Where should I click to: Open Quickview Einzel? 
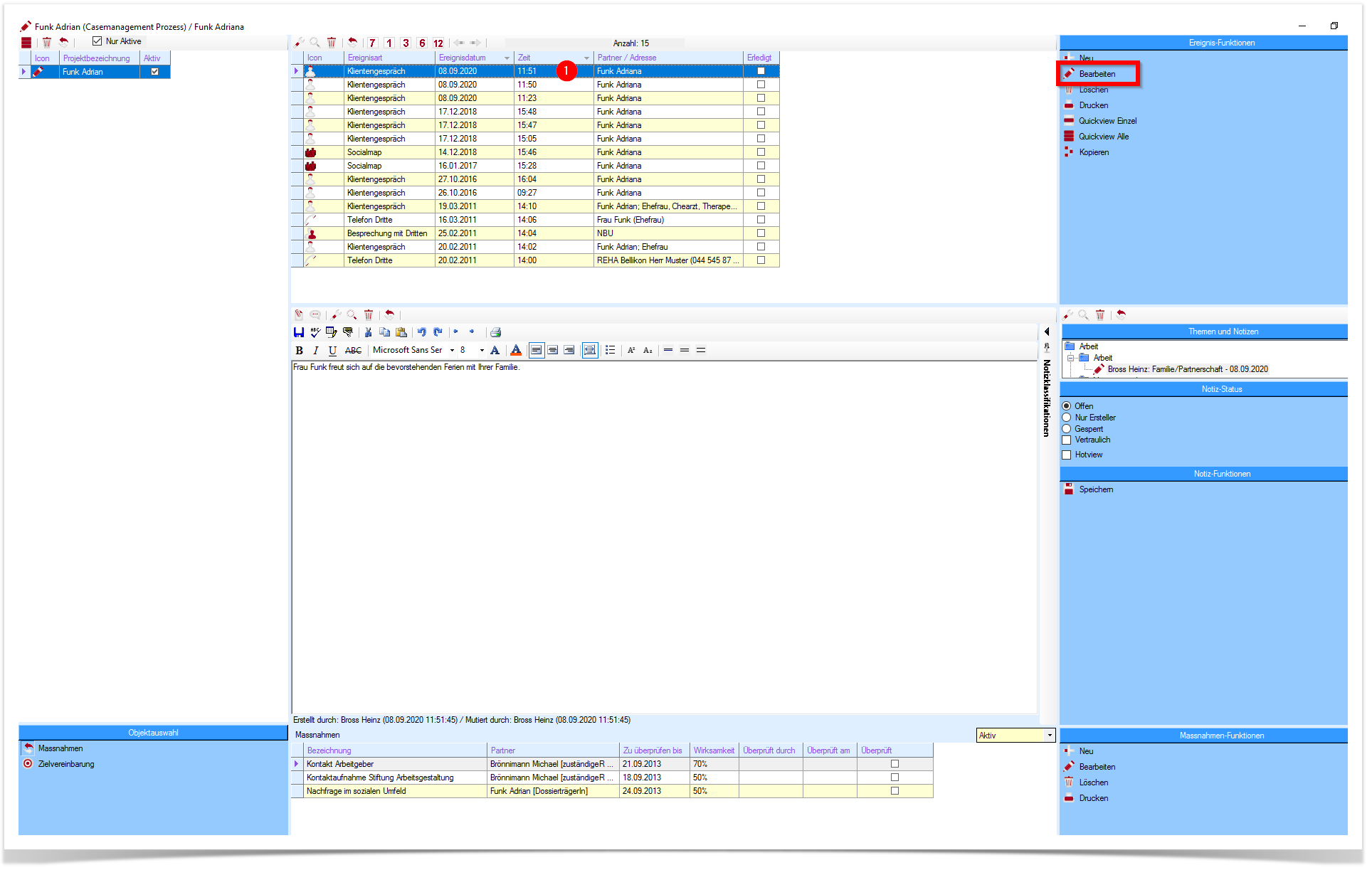pos(1108,121)
